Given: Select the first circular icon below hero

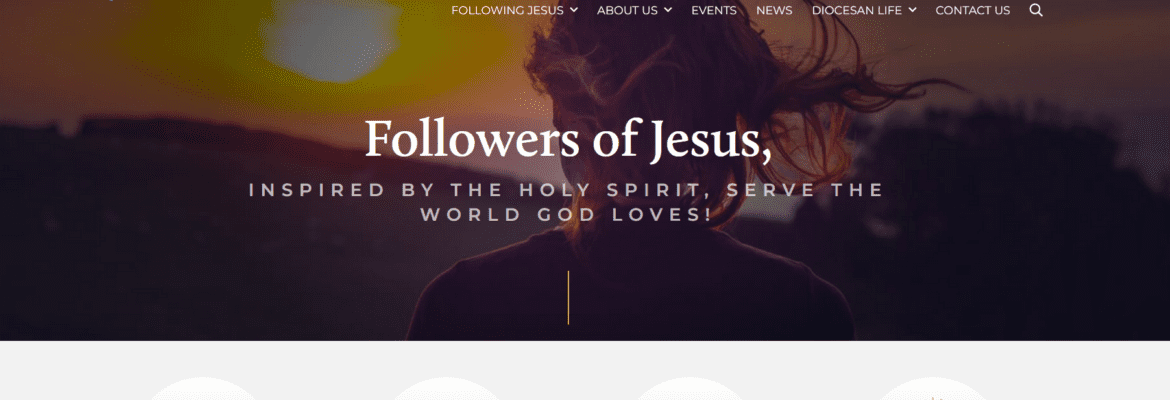Looking at the screenshot, I should pyautogui.click(x=203, y=389).
